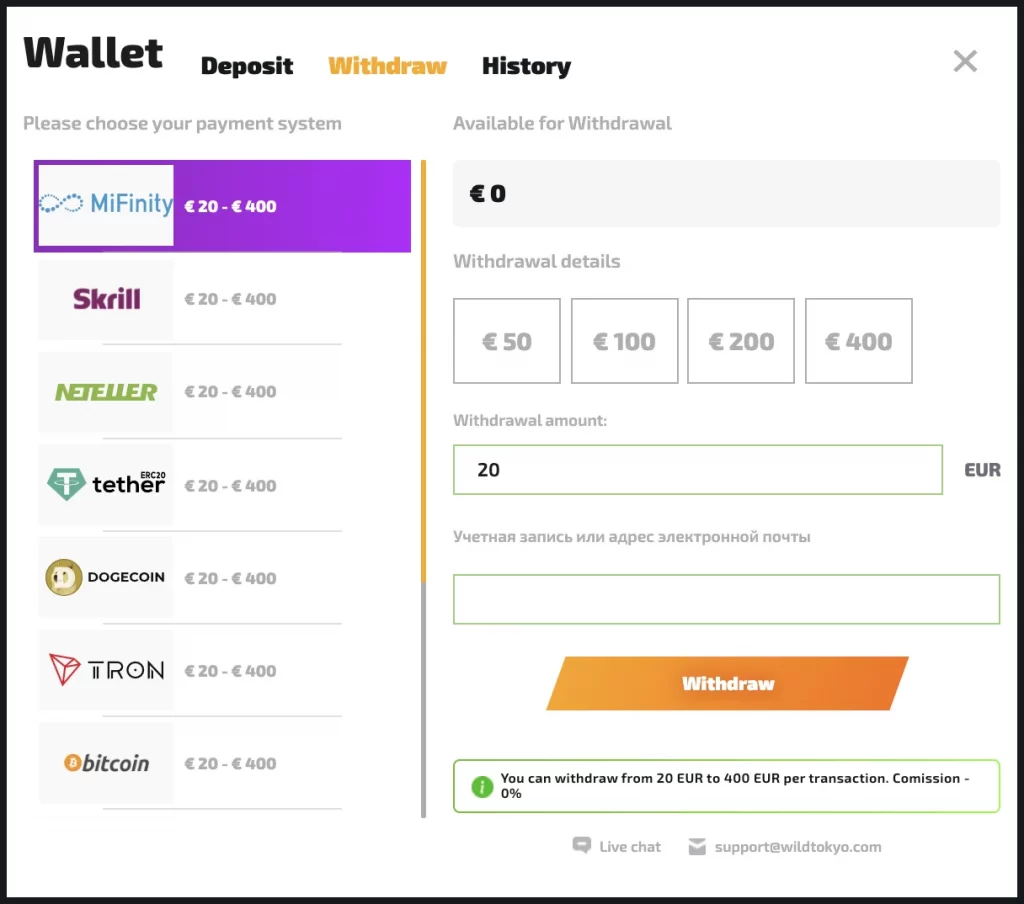The width and height of the screenshot is (1024, 904).
Task: Select the MiFinity payment logo
Action: pos(106,204)
